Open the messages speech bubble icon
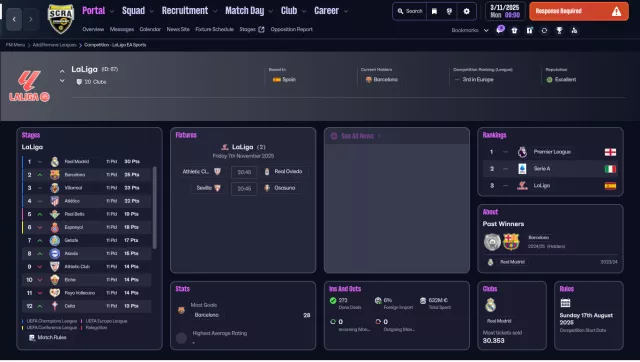Screen dimensions: 640x362 click(500, 30)
